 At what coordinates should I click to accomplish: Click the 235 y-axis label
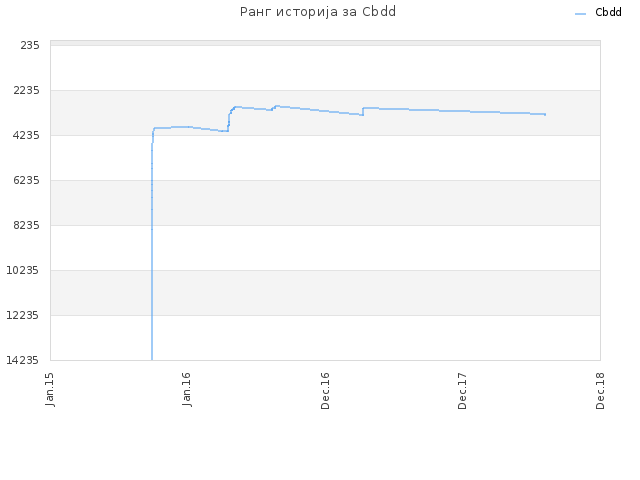click(30, 45)
